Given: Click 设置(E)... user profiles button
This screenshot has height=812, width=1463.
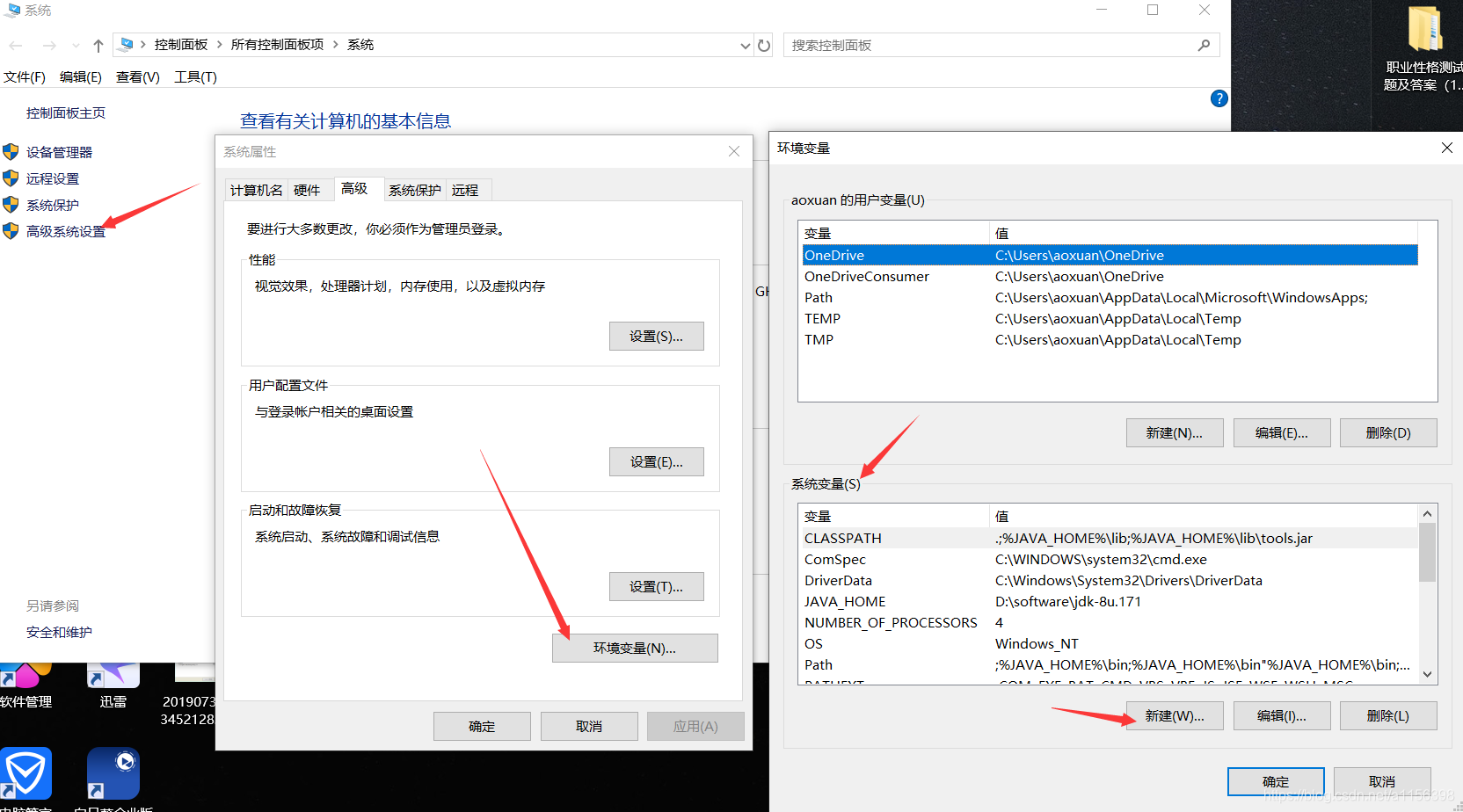Looking at the screenshot, I should pos(656,462).
